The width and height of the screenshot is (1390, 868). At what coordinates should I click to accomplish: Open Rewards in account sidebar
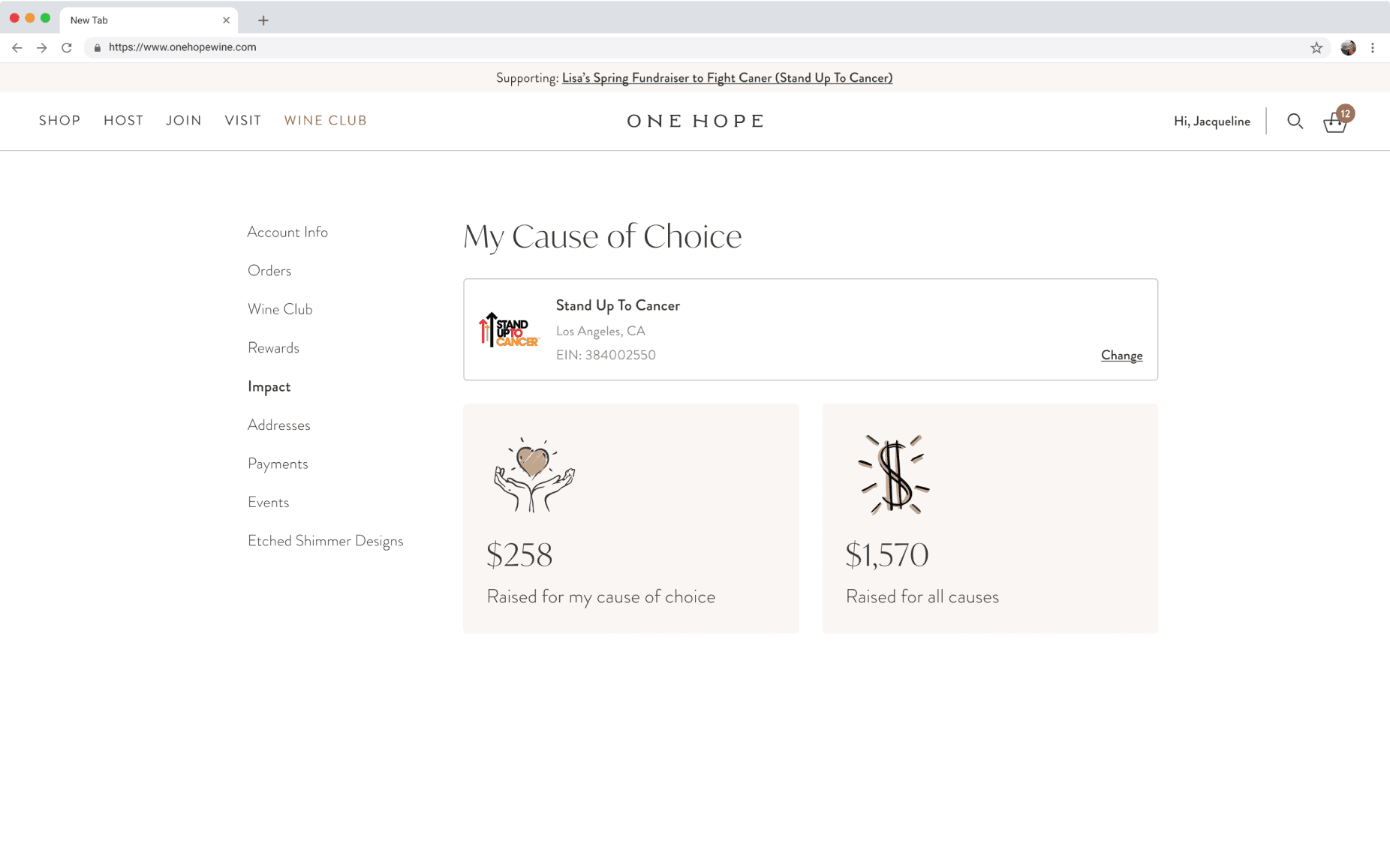pyautogui.click(x=273, y=348)
